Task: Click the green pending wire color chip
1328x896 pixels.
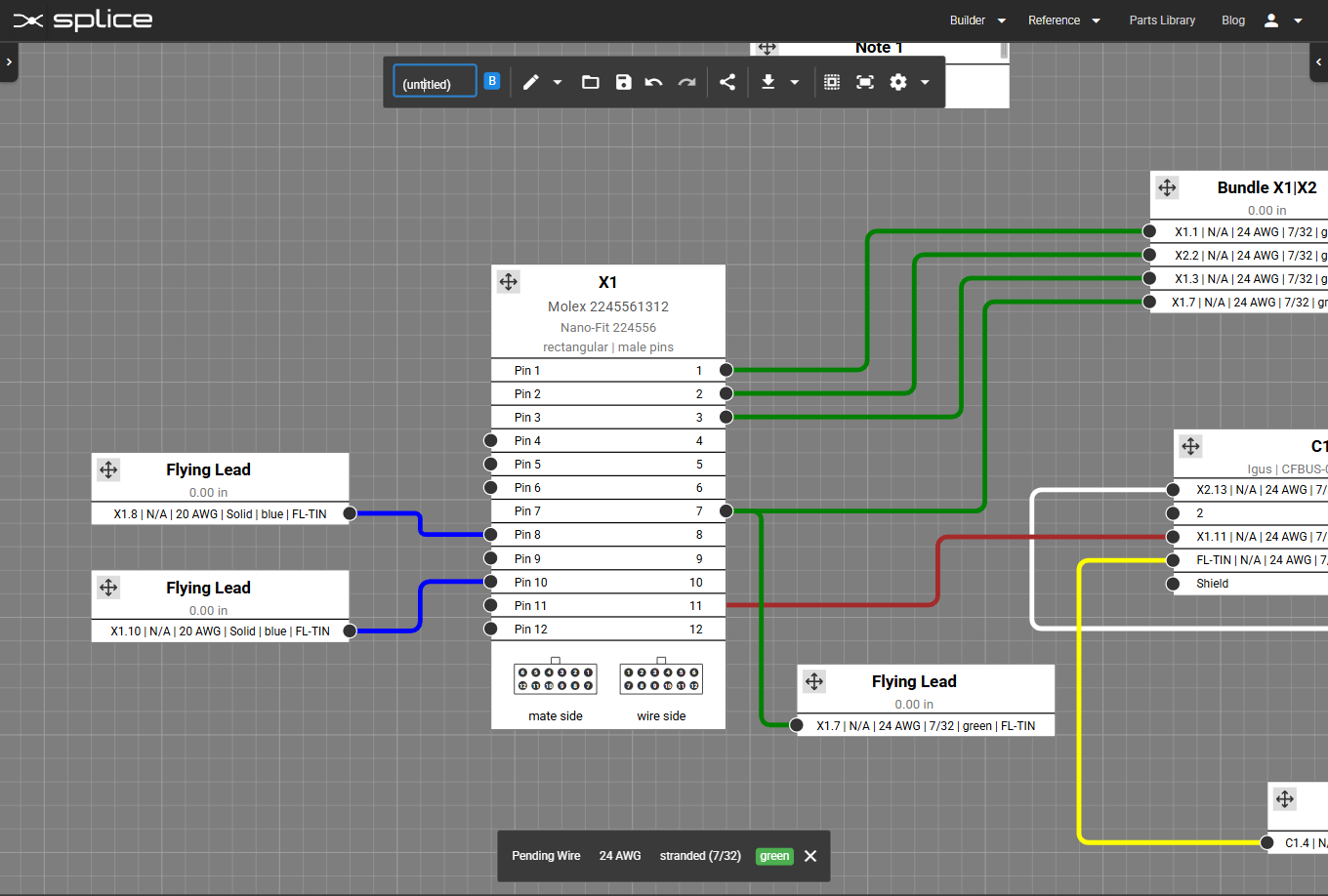Action: click(x=774, y=856)
